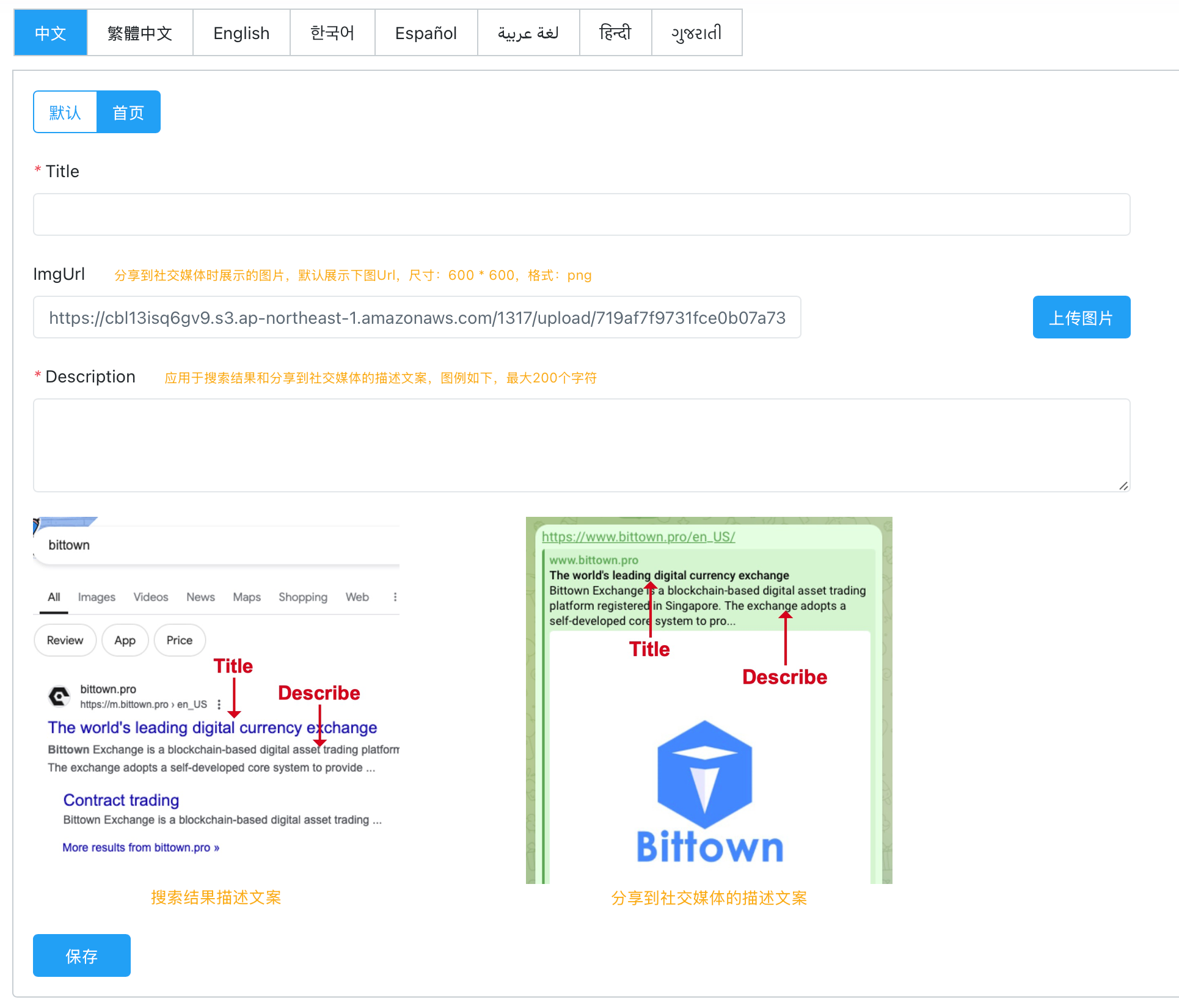The image size is (1179, 1008).
Task: Select the 中文 language tab
Action: pos(51,33)
